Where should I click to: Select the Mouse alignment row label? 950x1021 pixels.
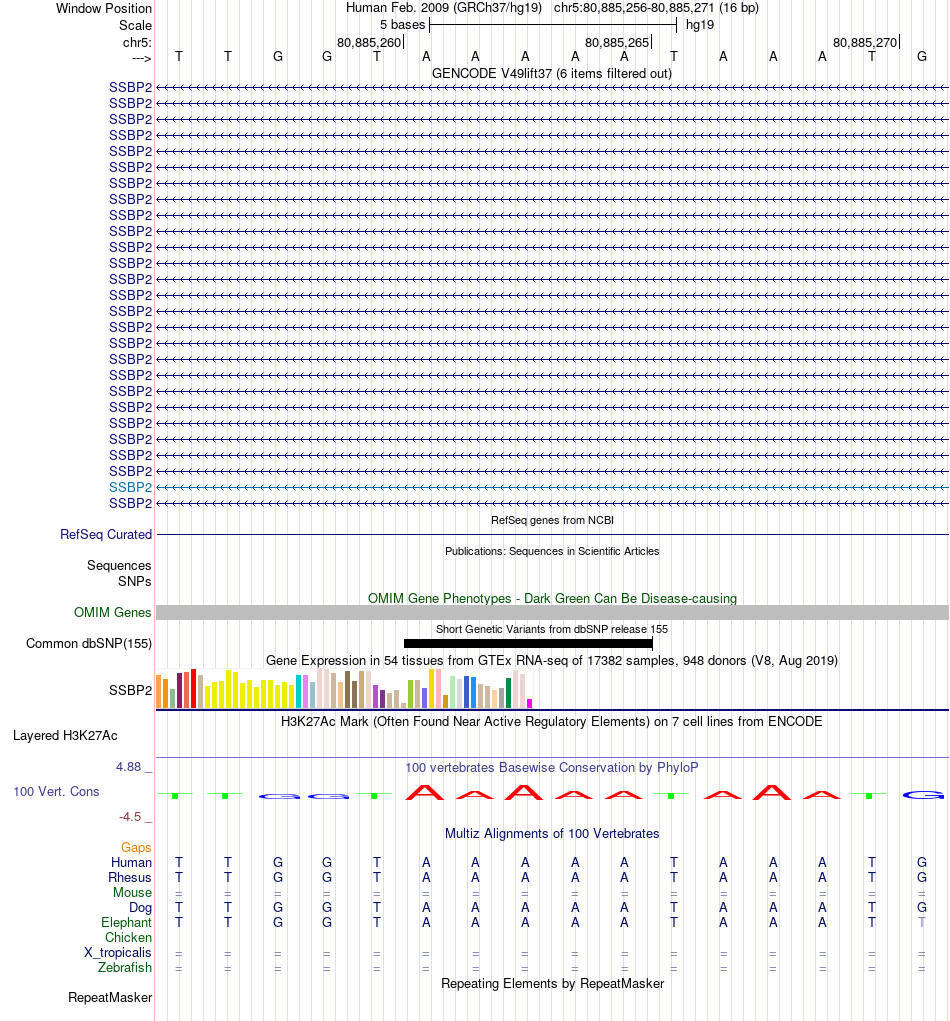coord(132,892)
